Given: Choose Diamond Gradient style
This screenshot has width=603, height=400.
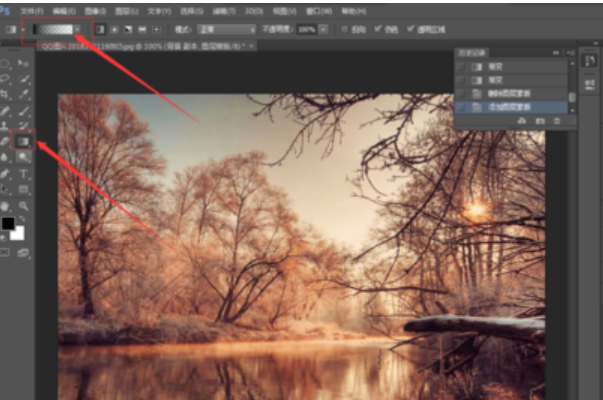Looking at the screenshot, I should 157,30.
